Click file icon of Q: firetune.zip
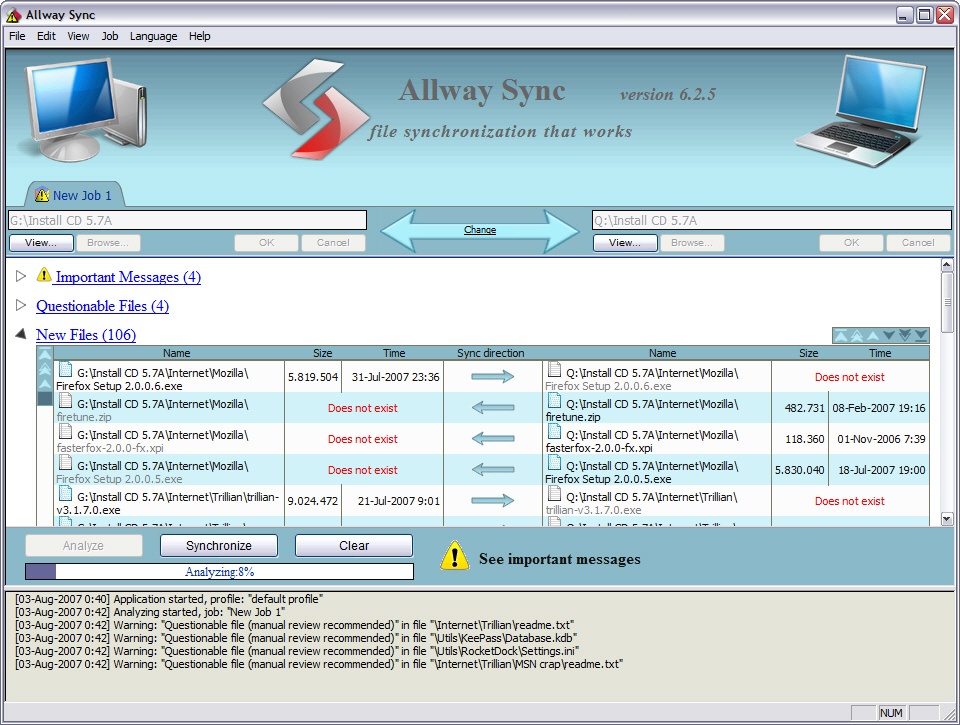 (x=555, y=401)
